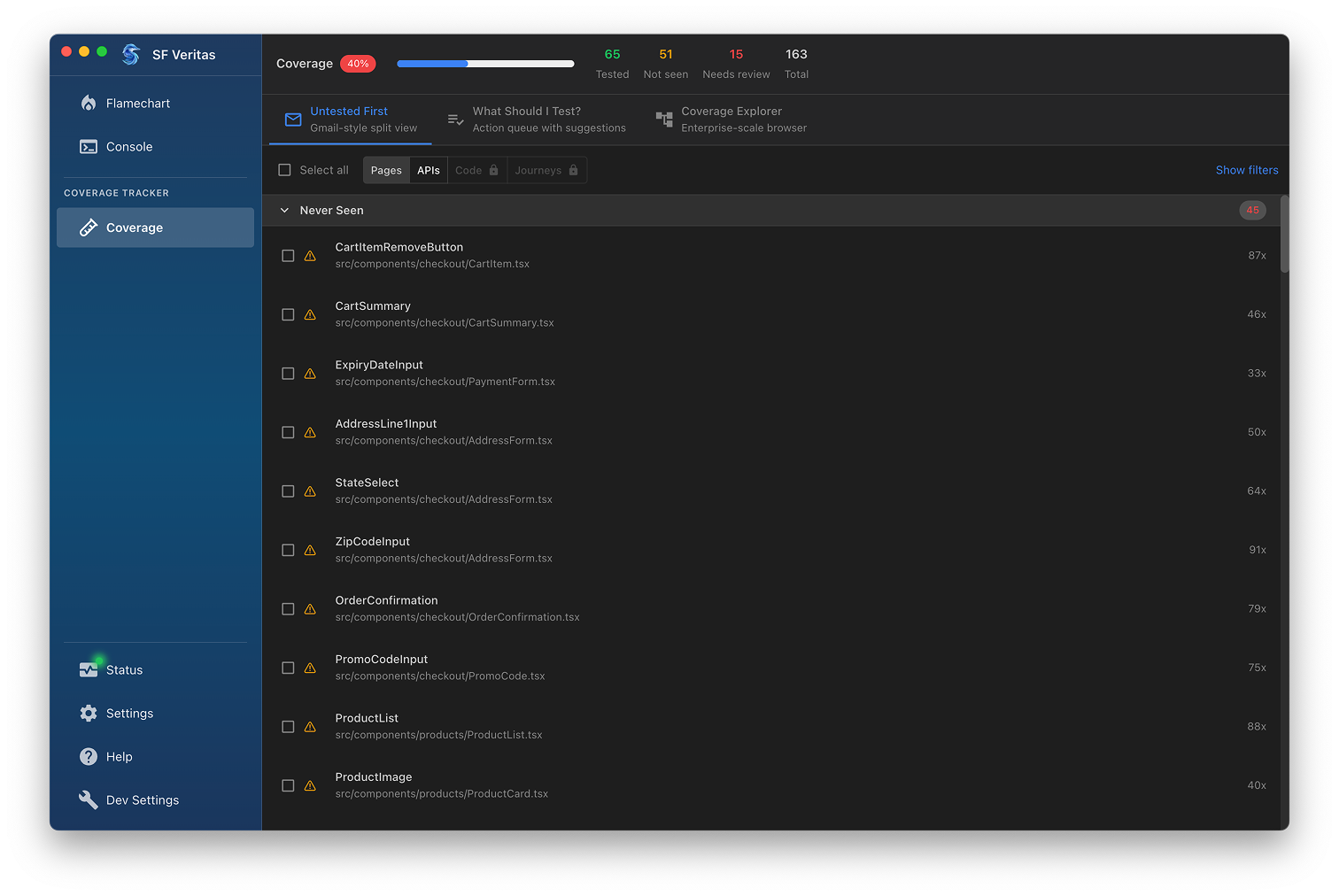Viewport: 1339px width, 896px height.
Task: Open Flamechart via its flame icon
Action: 89,104
